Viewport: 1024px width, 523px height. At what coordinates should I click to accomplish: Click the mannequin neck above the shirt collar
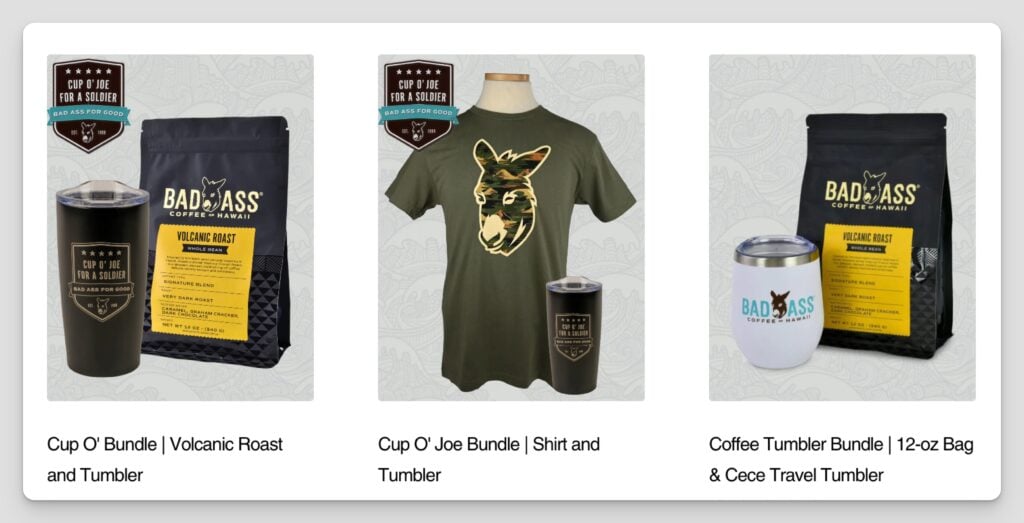pyautogui.click(x=507, y=90)
